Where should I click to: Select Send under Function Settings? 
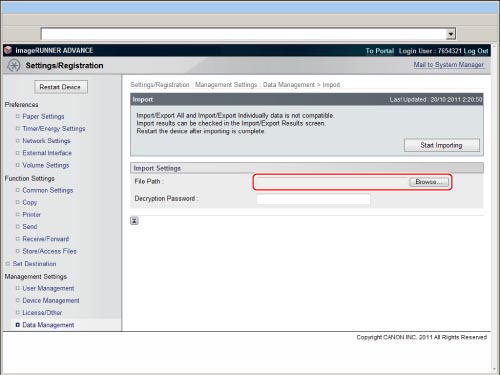[x=30, y=227]
